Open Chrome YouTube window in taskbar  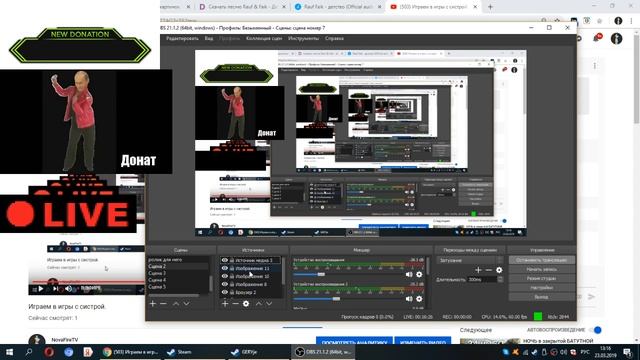pyautogui.click(x=131, y=352)
